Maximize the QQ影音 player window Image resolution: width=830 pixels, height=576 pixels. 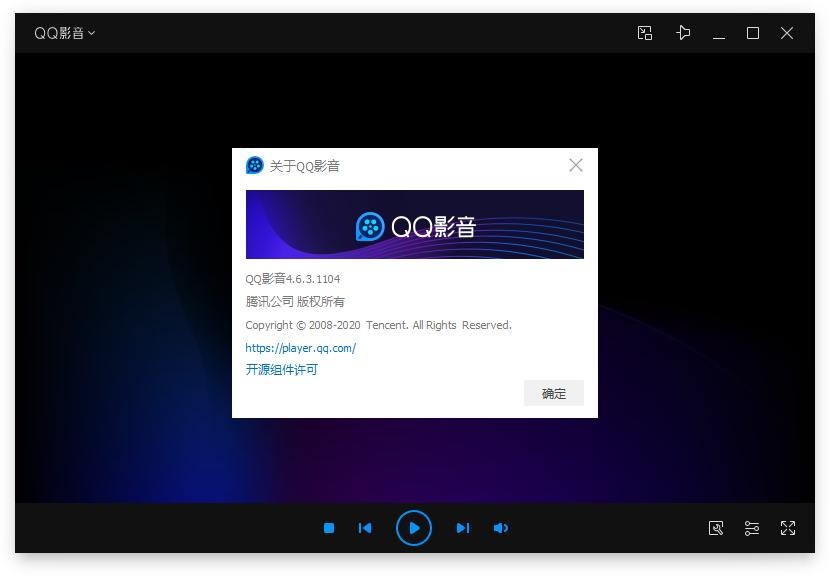(752, 33)
